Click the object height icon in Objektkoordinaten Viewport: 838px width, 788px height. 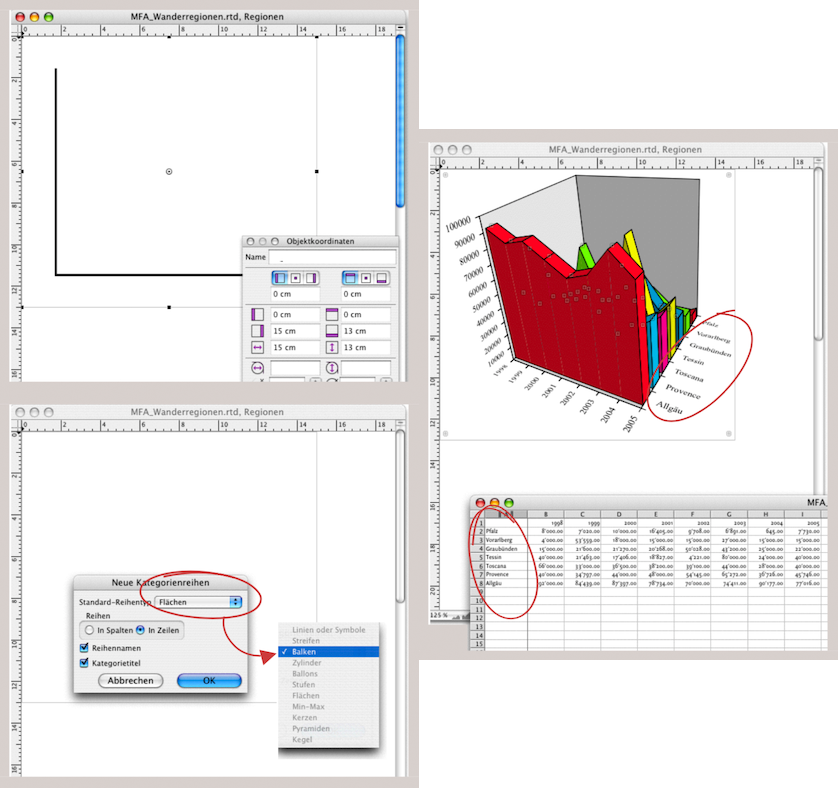tap(333, 347)
